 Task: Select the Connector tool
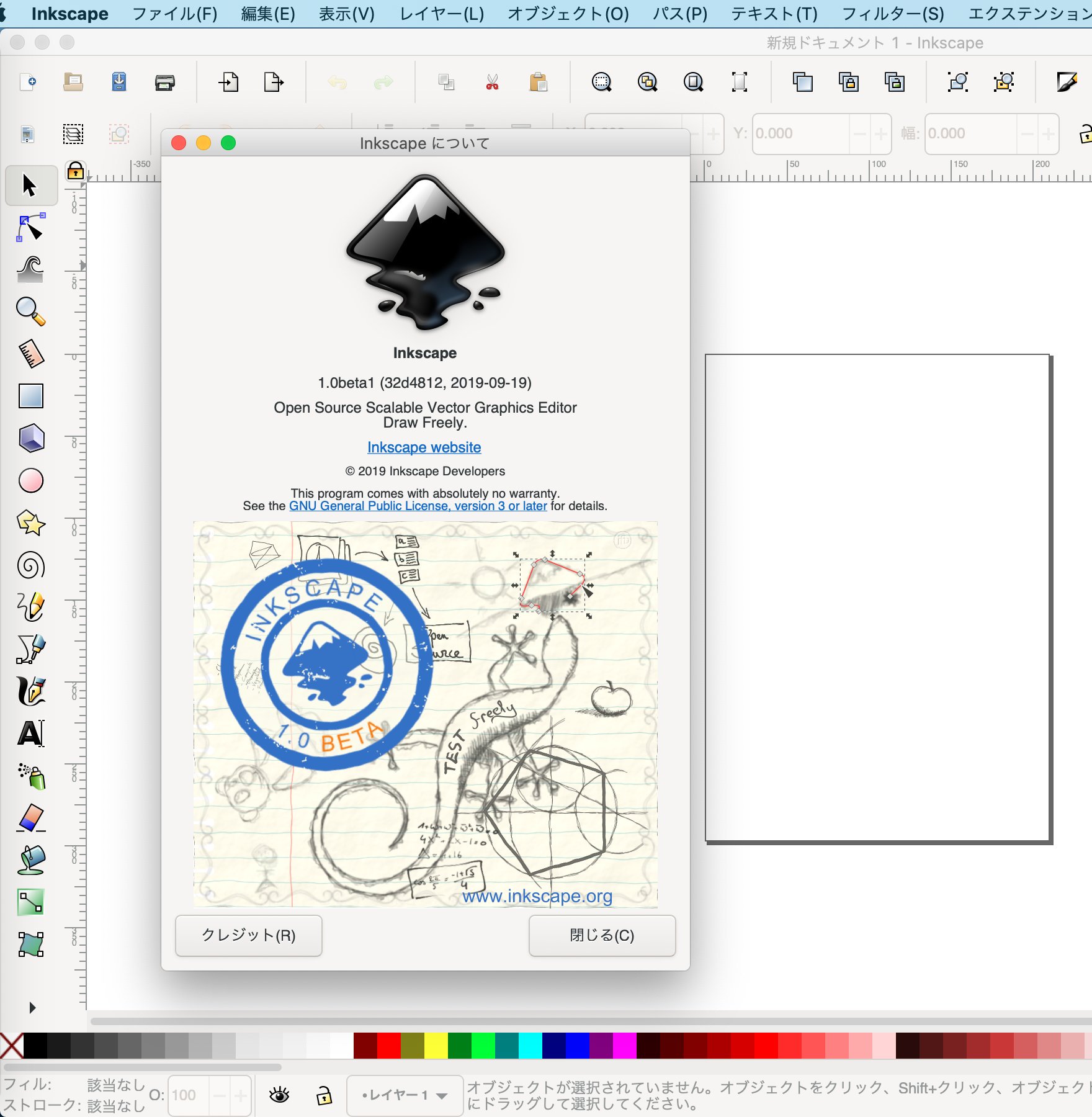(x=30, y=902)
